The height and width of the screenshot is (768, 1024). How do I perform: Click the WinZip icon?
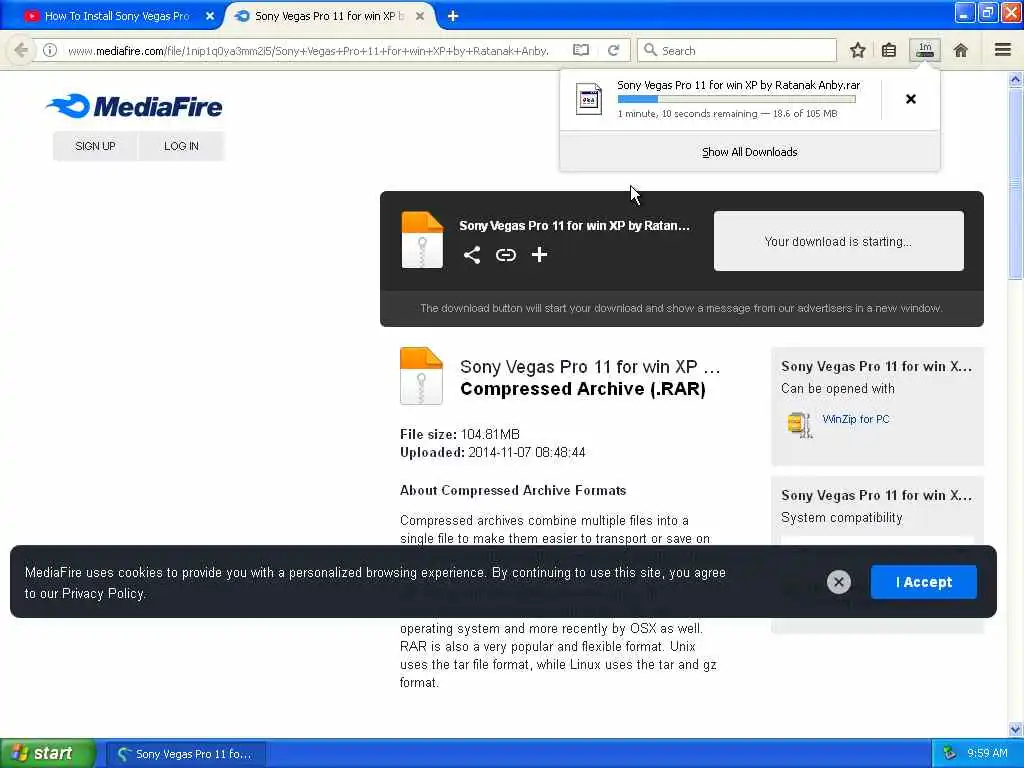799,424
